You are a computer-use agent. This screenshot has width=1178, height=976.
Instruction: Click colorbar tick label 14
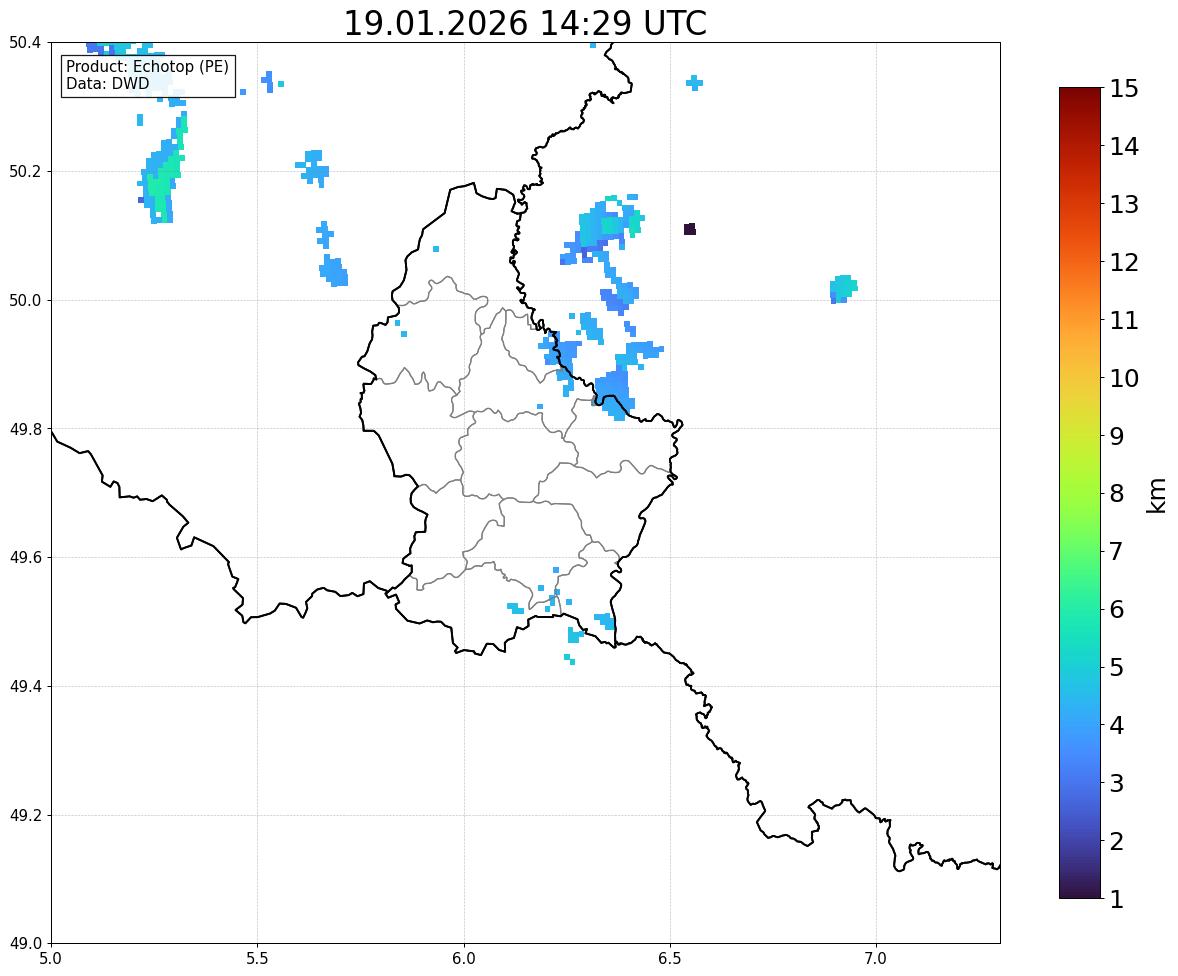click(1124, 147)
